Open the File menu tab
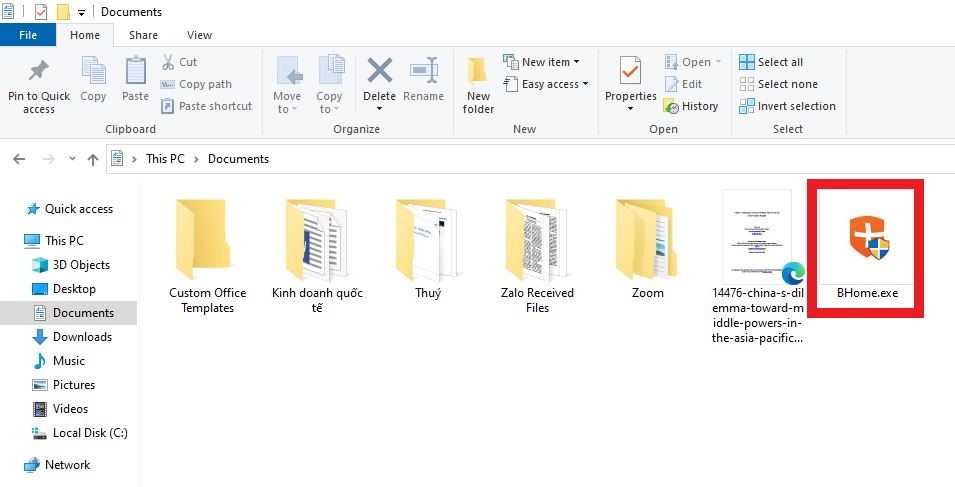This screenshot has width=955, height=487. tap(28, 35)
